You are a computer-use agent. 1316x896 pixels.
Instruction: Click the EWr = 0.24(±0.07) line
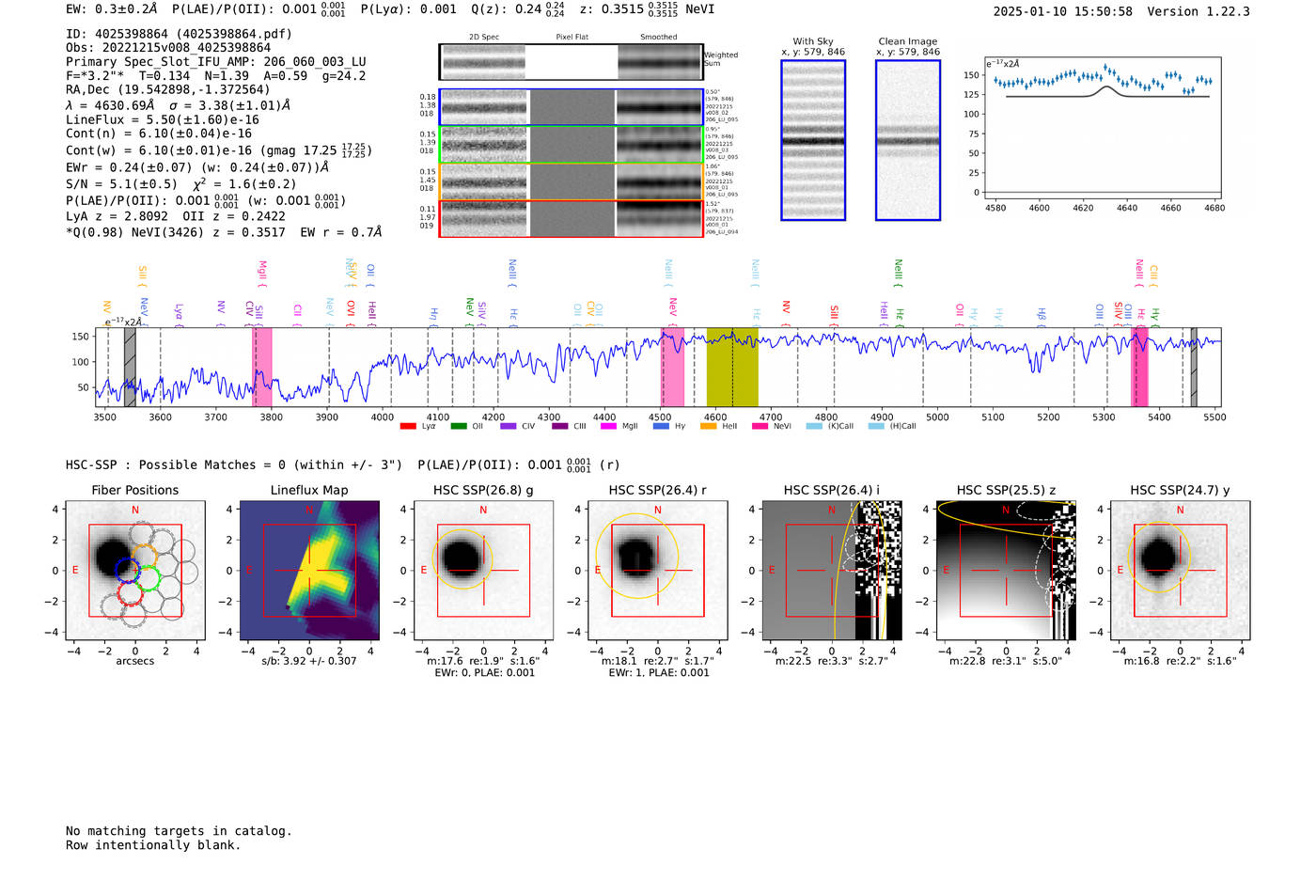pos(197,167)
